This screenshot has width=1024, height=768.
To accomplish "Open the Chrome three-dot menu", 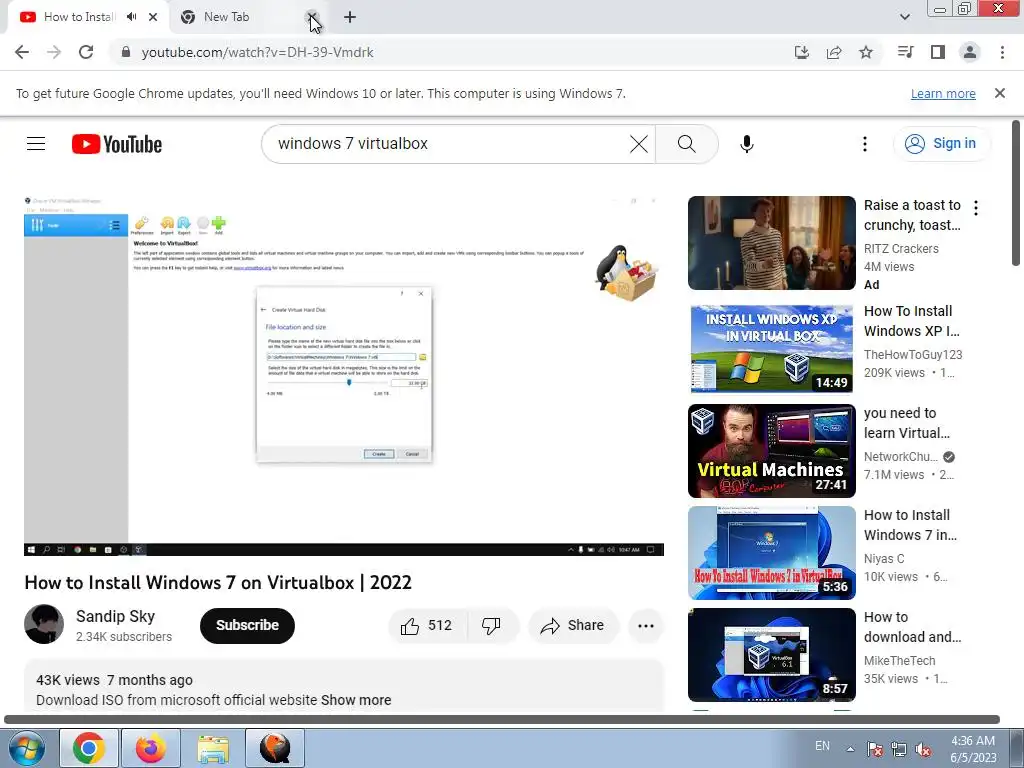I will point(1002,52).
